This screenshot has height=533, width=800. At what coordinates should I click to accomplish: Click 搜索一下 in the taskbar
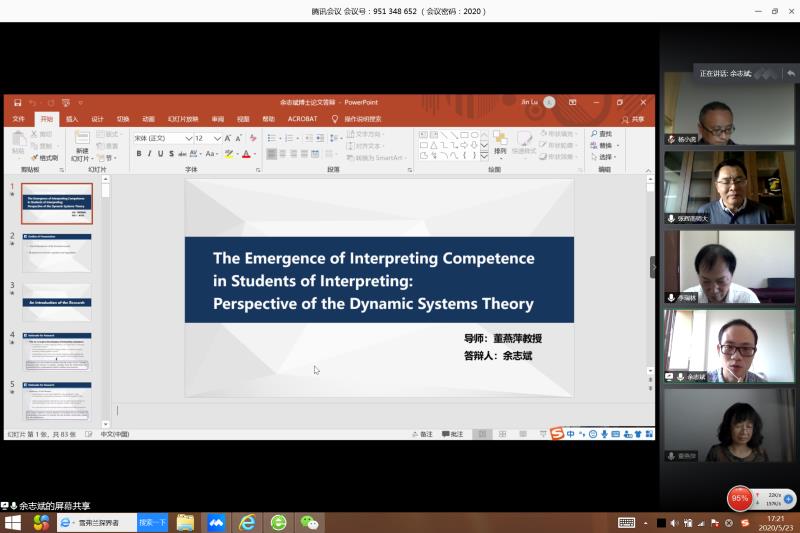(x=152, y=522)
